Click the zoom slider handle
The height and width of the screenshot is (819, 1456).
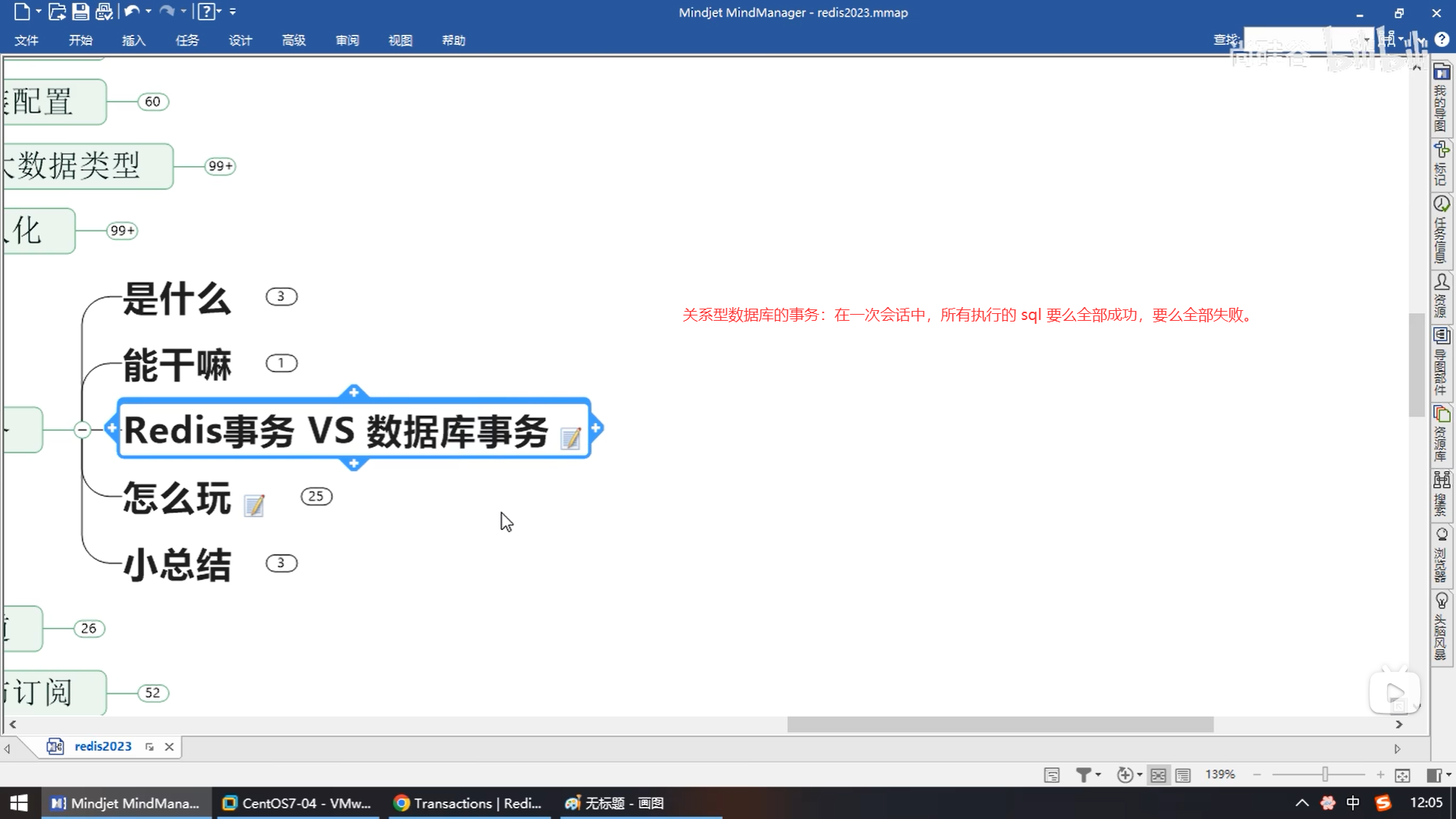pos(1325,774)
